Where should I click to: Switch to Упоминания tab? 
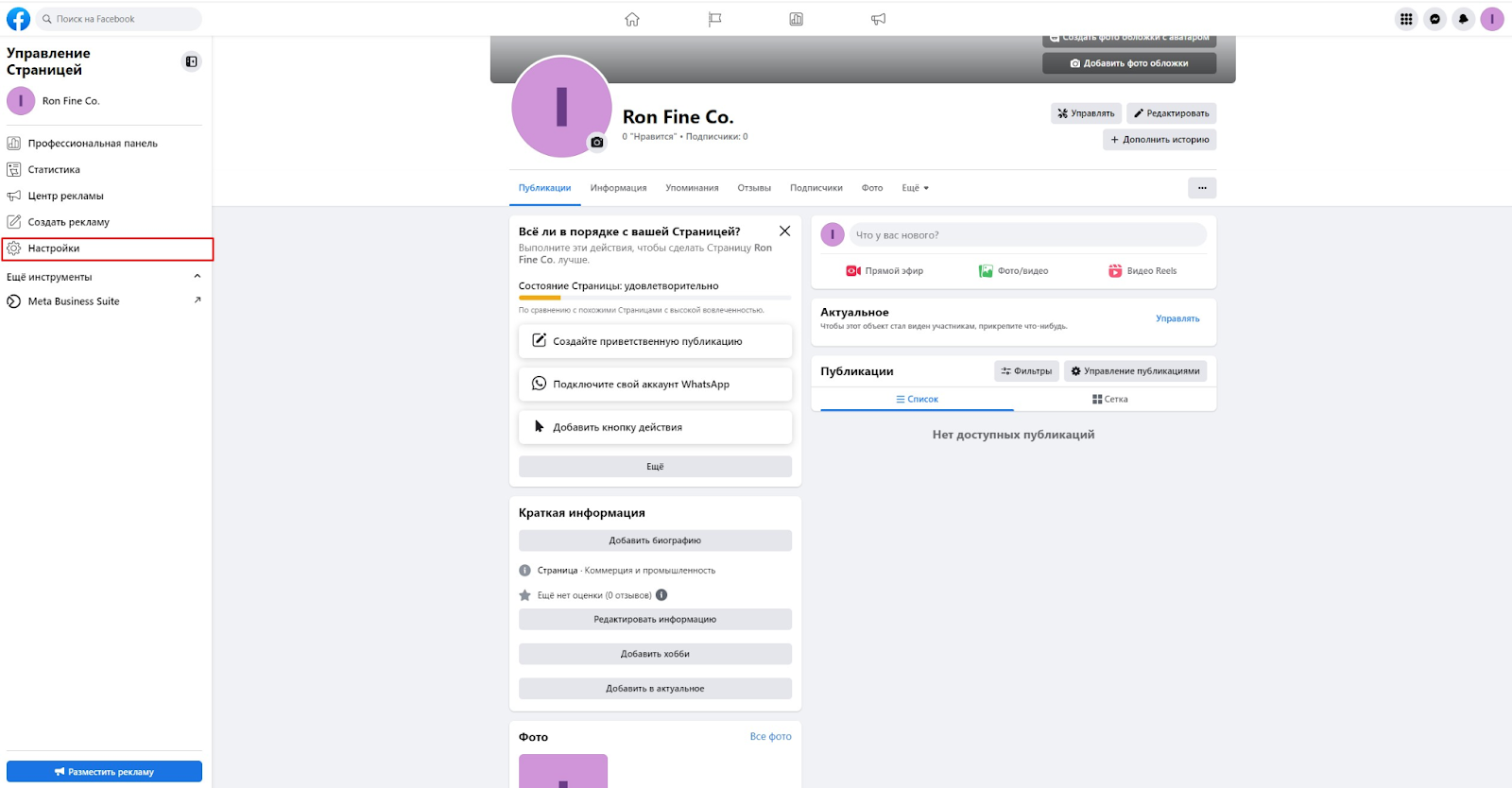692,188
